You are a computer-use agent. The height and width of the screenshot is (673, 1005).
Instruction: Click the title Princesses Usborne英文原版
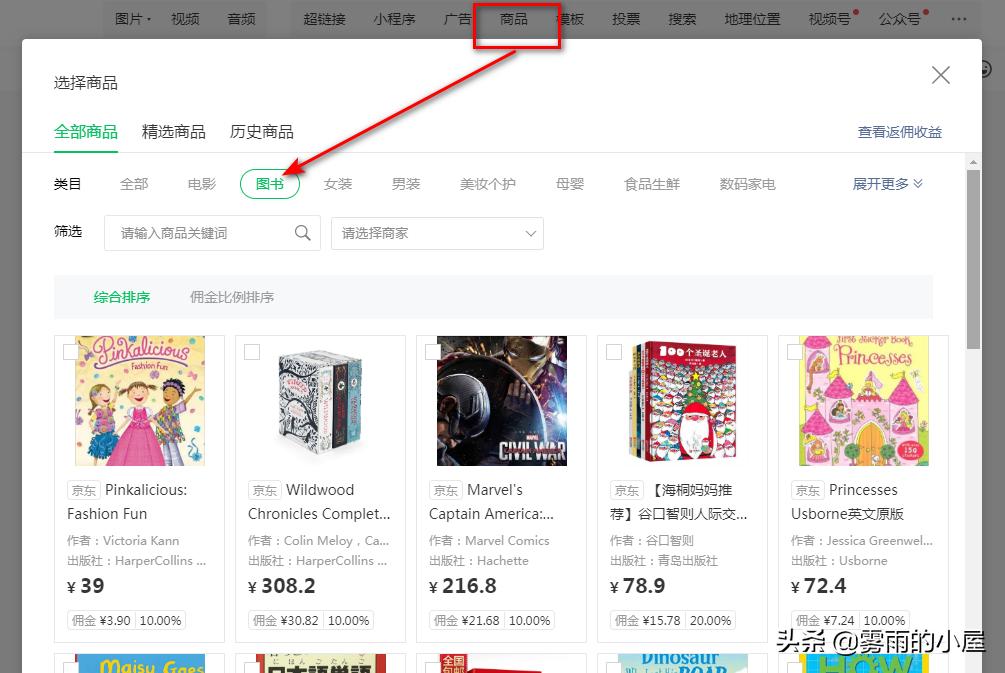pyautogui.click(x=847, y=502)
